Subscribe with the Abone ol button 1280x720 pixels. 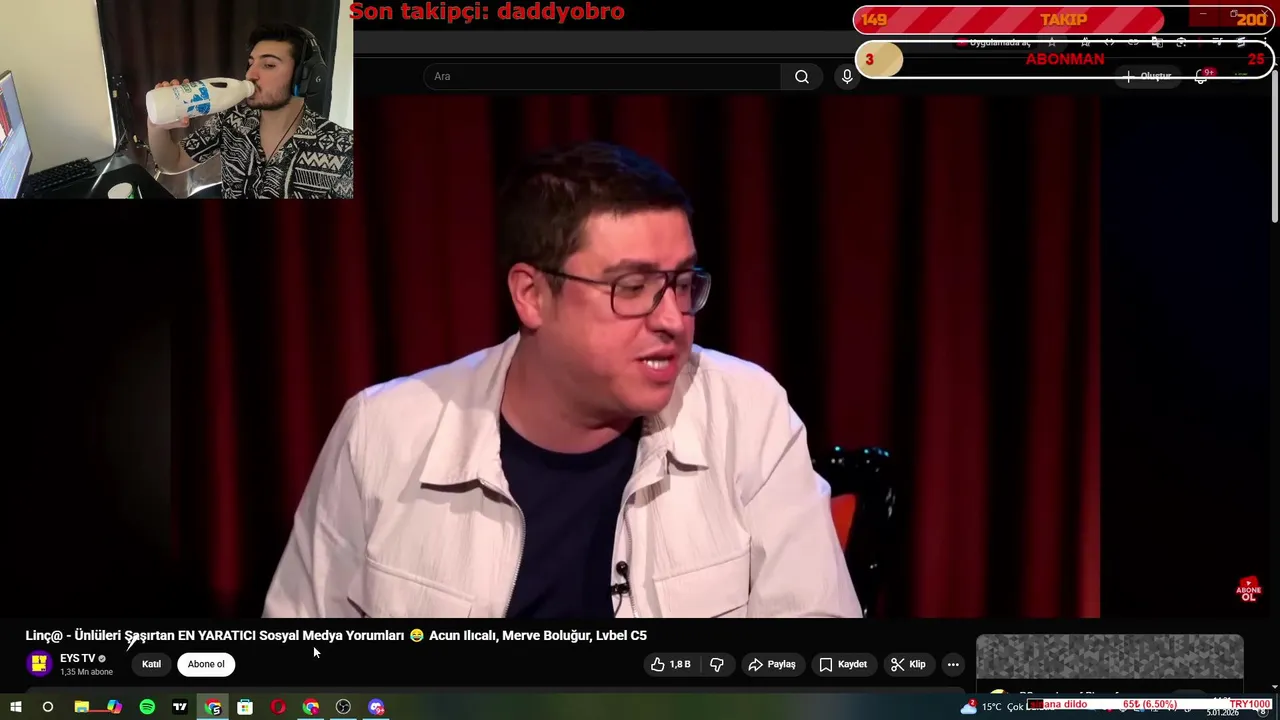tap(206, 664)
